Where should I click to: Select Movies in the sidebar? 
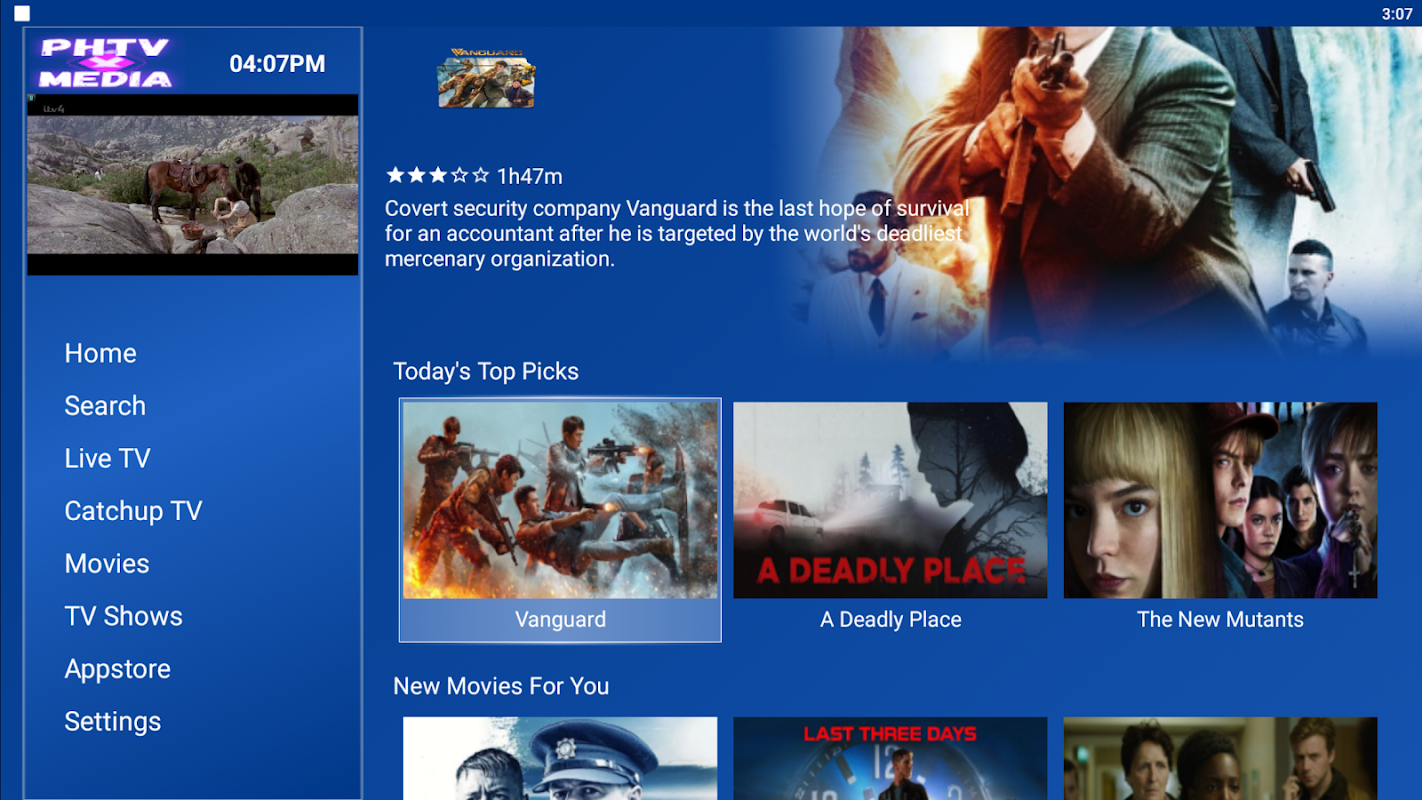[x=107, y=564]
